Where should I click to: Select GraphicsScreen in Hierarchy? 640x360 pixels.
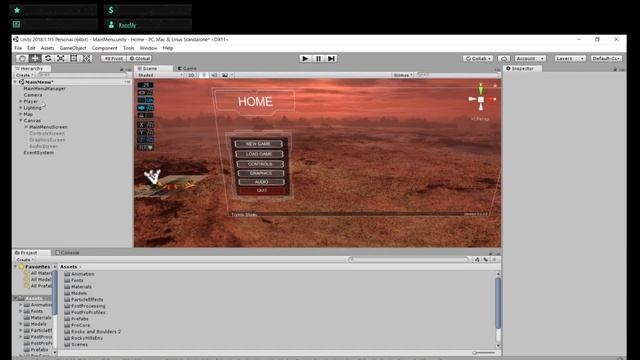coord(47,140)
